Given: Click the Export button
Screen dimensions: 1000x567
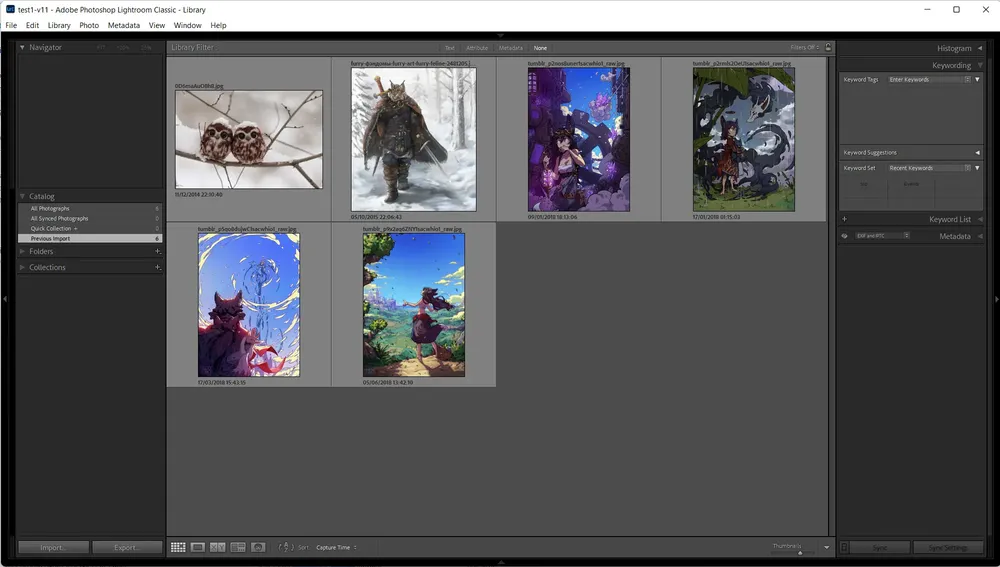Looking at the screenshot, I should [x=126, y=547].
